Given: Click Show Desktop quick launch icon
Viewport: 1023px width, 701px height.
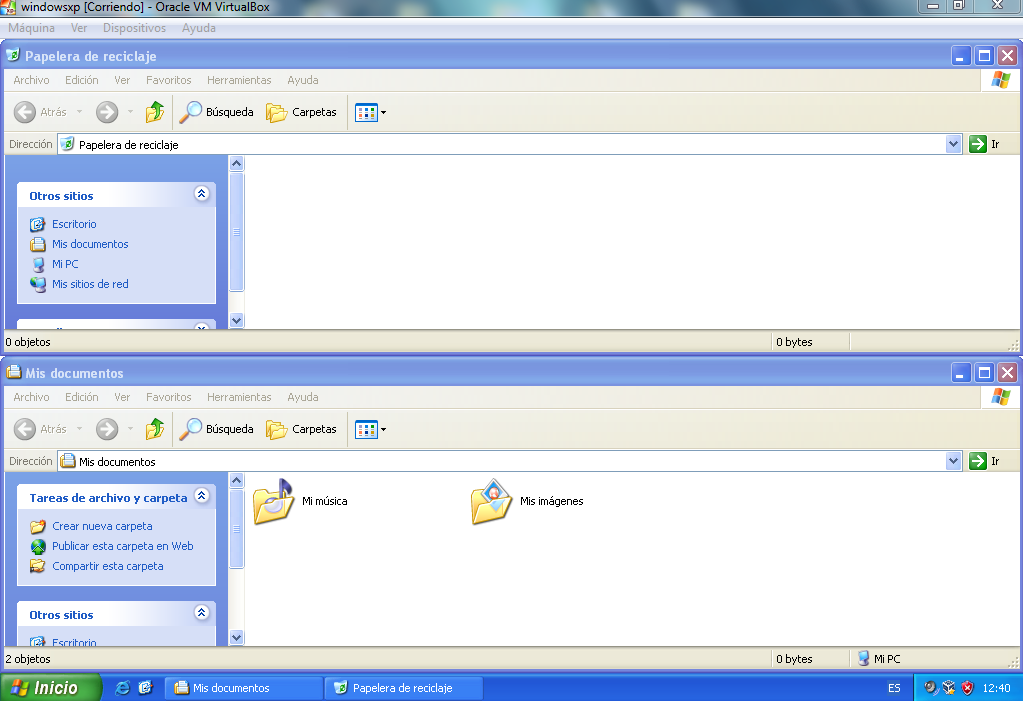Looking at the screenshot, I should [145, 687].
